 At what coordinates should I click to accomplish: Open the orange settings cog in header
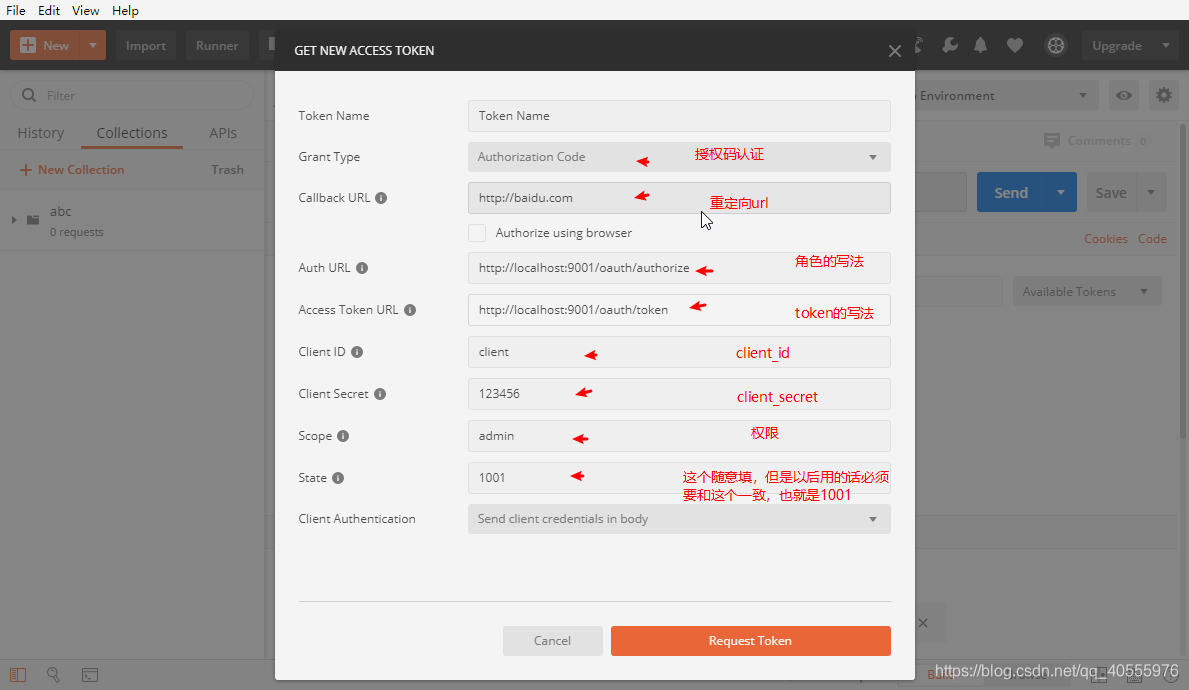click(1056, 45)
